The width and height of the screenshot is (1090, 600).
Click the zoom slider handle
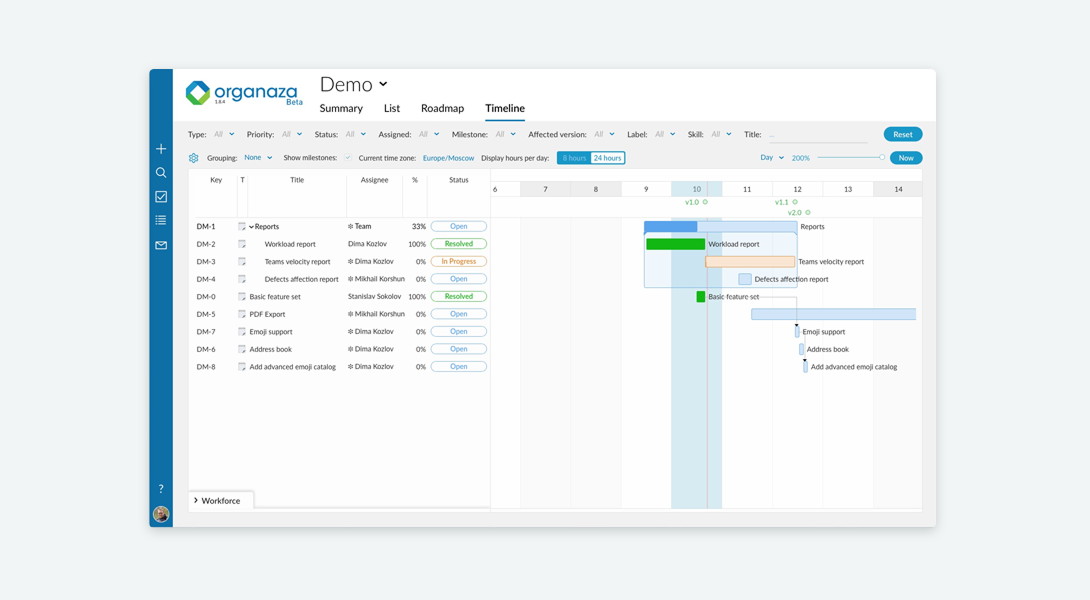[881, 158]
